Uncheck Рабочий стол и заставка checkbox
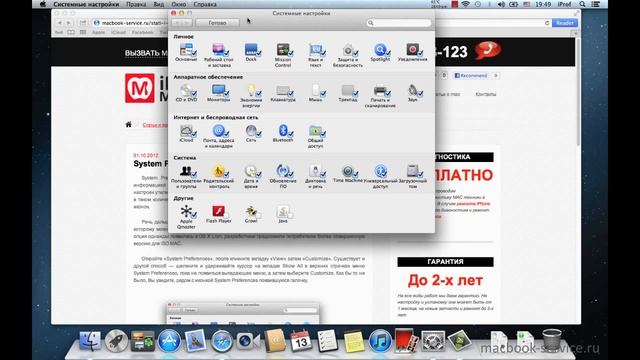 pyautogui.click(x=226, y=53)
